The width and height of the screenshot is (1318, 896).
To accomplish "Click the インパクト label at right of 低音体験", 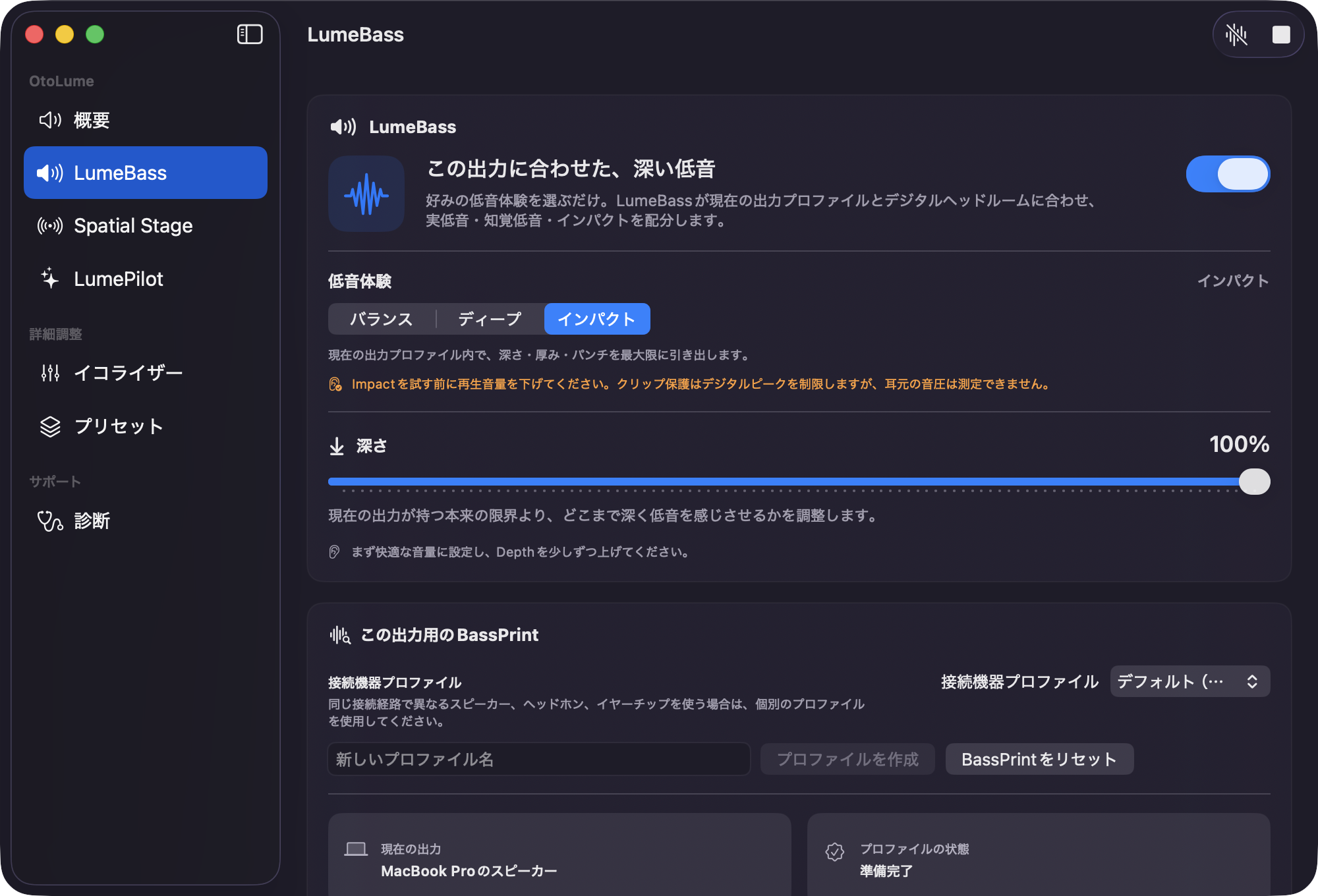I will pyautogui.click(x=1233, y=281).
